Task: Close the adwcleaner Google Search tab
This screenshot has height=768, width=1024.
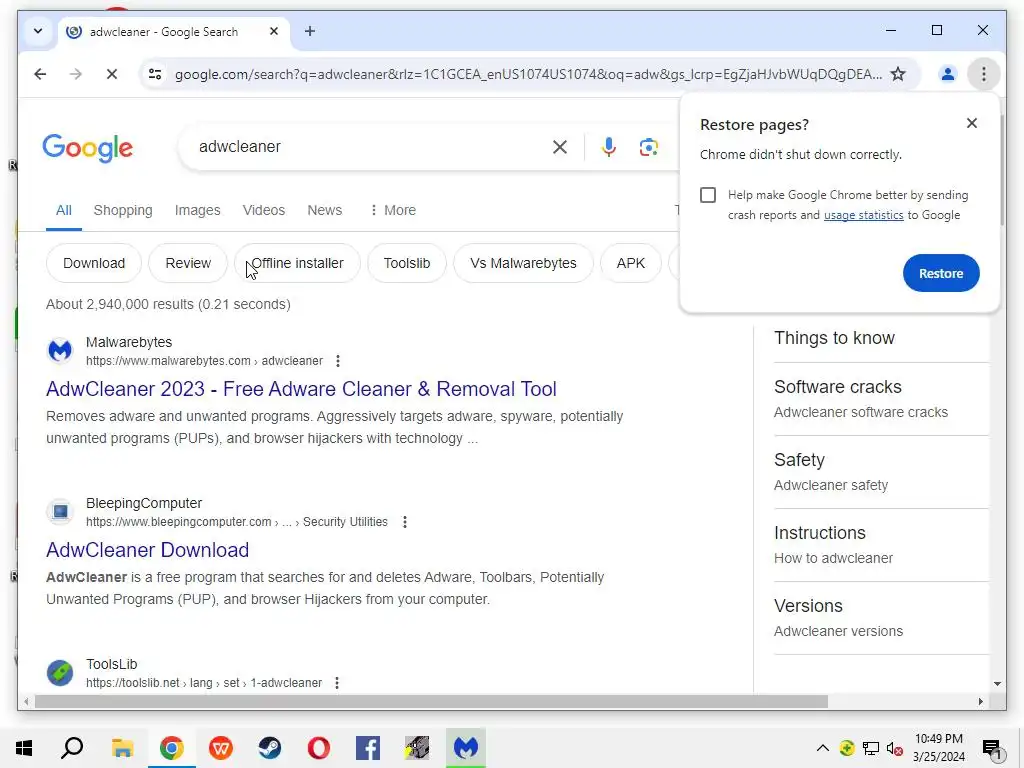Action: coord(274,31)
